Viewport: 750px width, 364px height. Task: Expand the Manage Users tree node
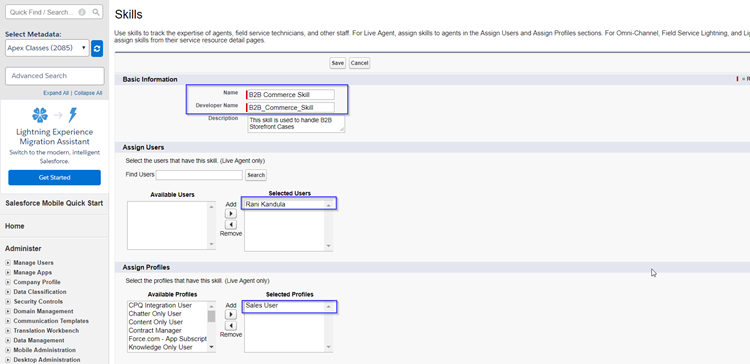8,263
